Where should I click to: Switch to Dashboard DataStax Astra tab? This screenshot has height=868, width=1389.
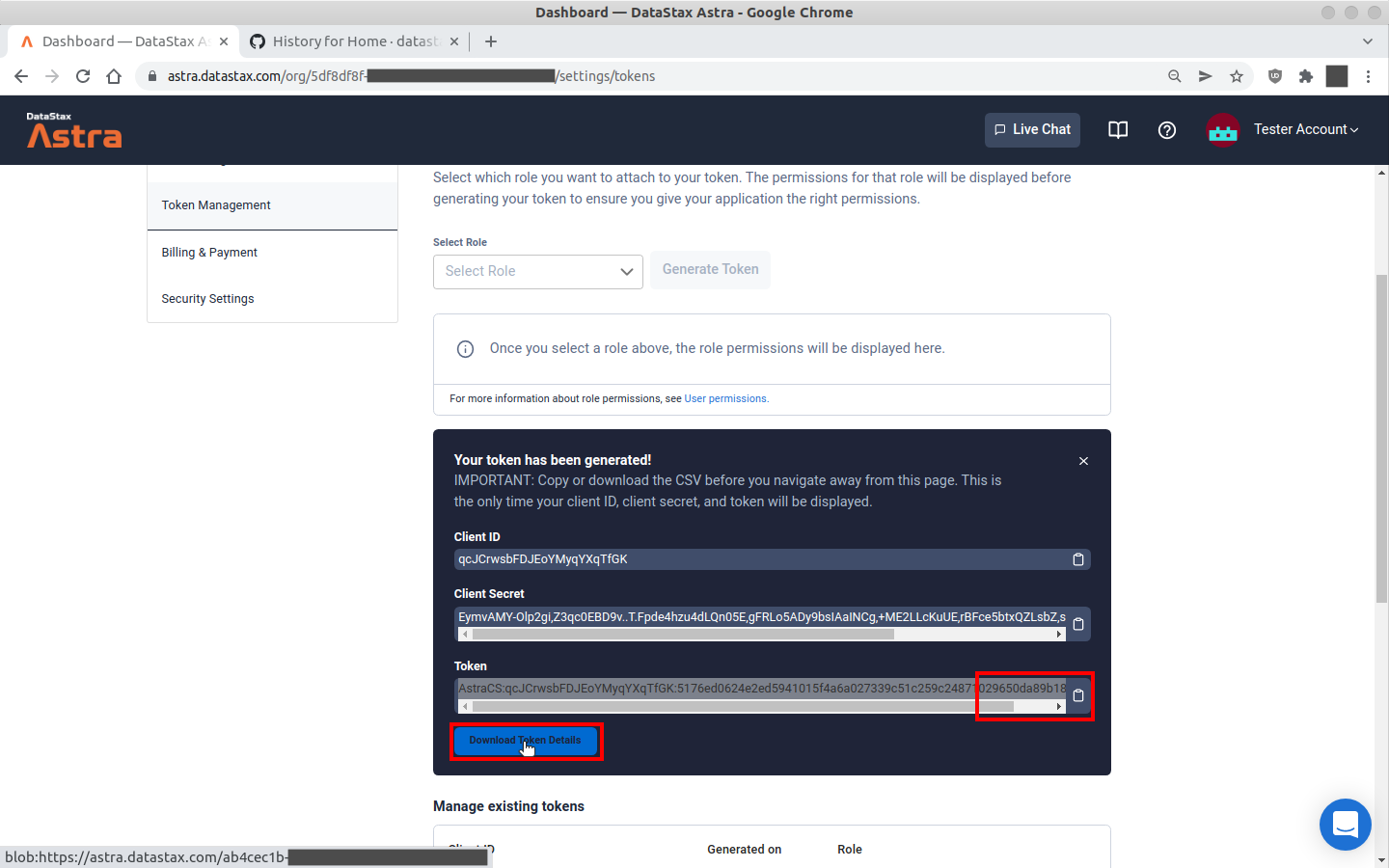(x=123, y=41)
